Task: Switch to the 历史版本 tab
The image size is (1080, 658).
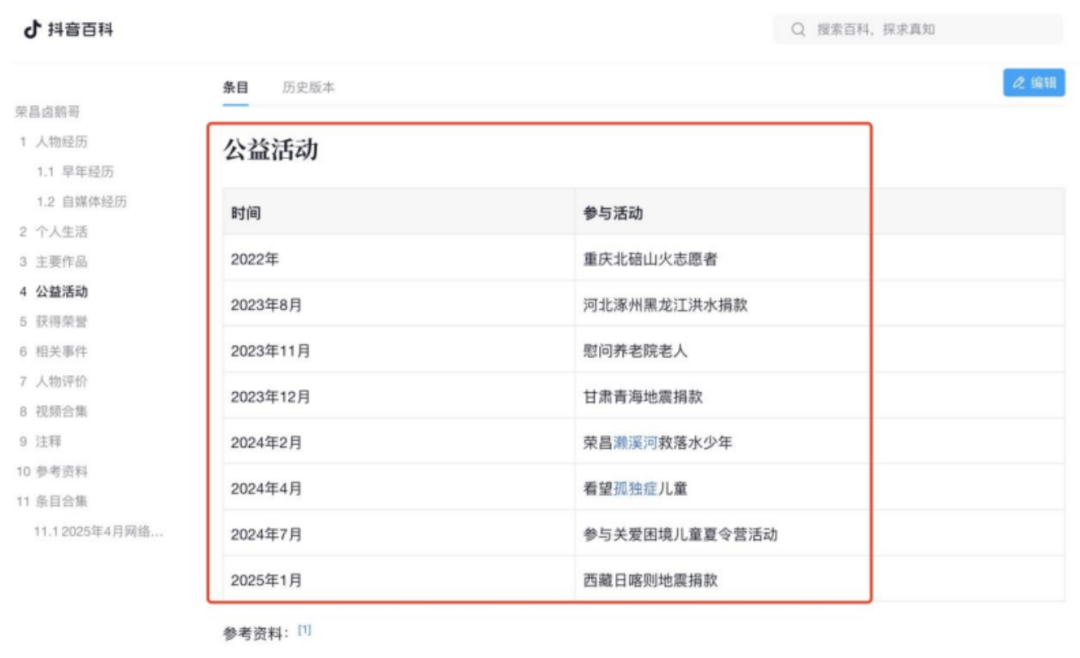Action: coord(309,88)
